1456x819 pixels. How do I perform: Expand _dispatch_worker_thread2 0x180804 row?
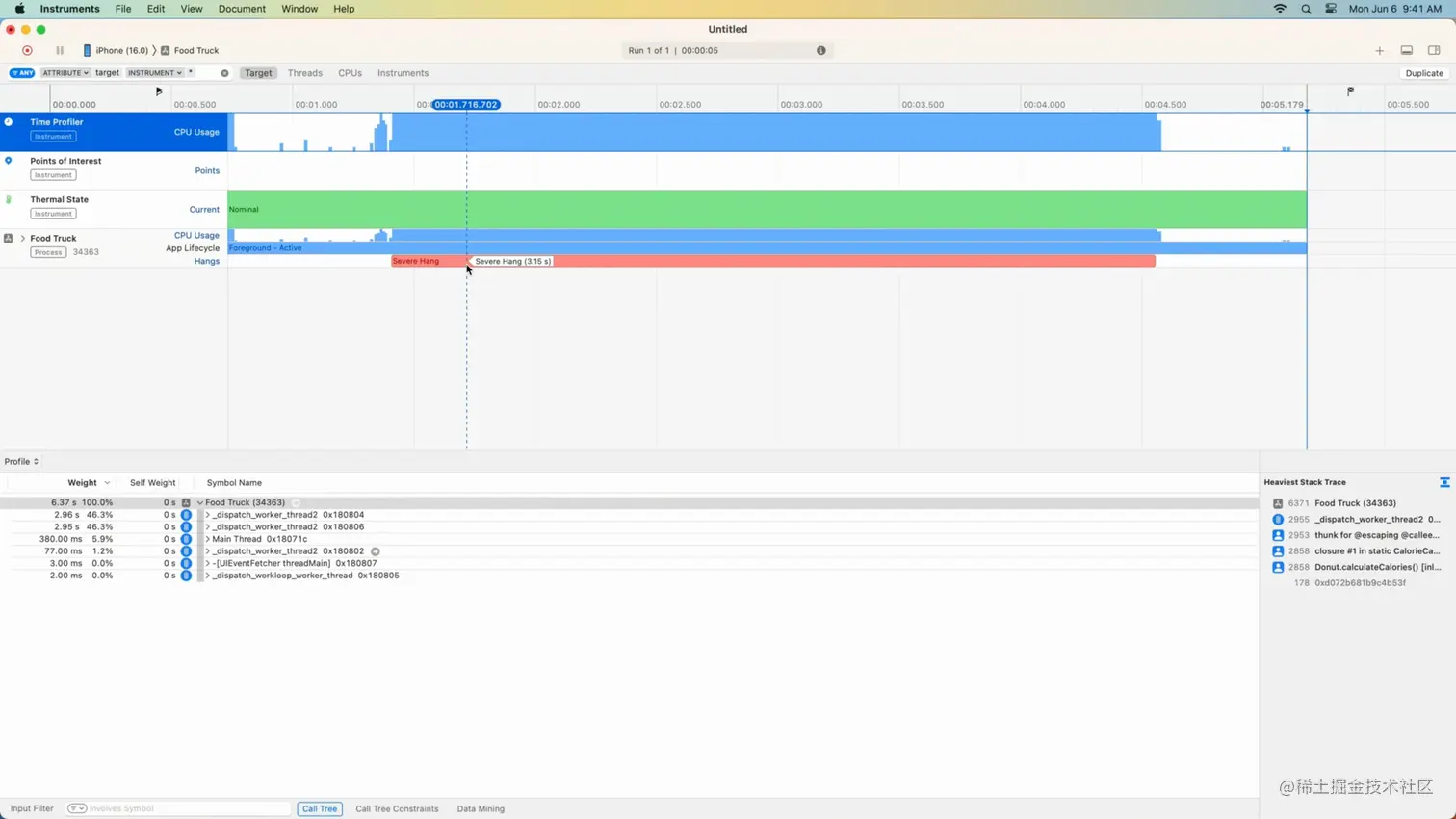coord(207,515)
